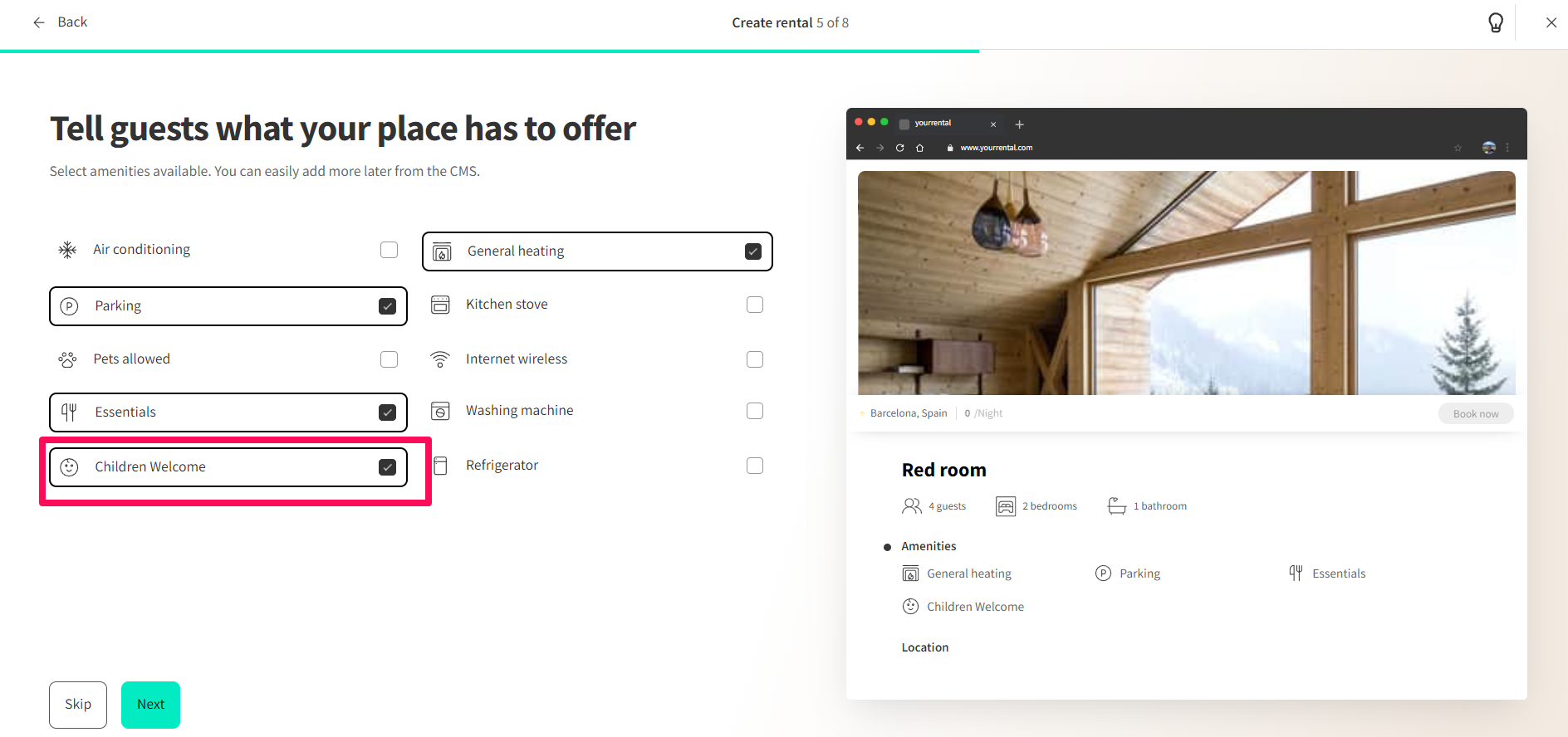Viewport: 1568px width, 737px height.
Task: Click the Essentials cutlery icon
Action: [70, 412]
